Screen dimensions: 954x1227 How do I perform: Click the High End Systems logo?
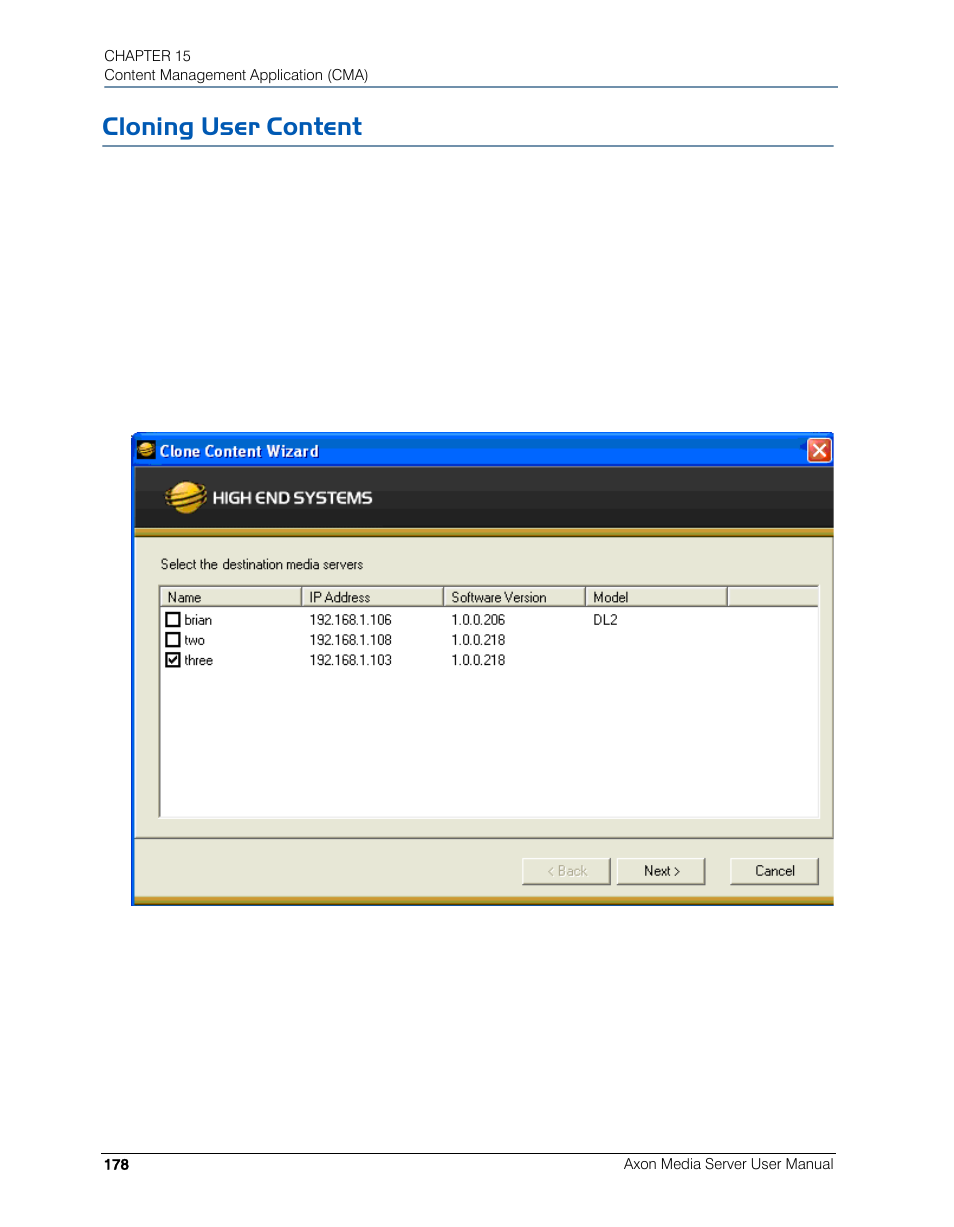268,497
